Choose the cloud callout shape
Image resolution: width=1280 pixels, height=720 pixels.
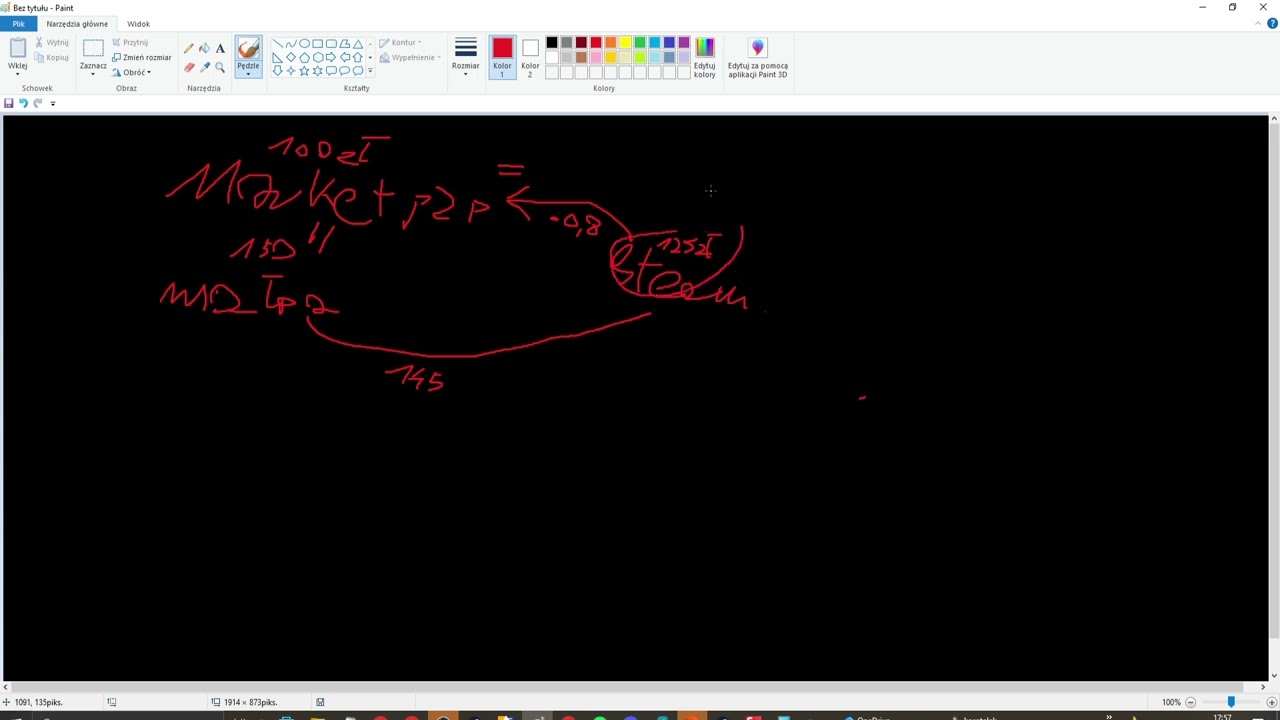click(x=358, y=70)
